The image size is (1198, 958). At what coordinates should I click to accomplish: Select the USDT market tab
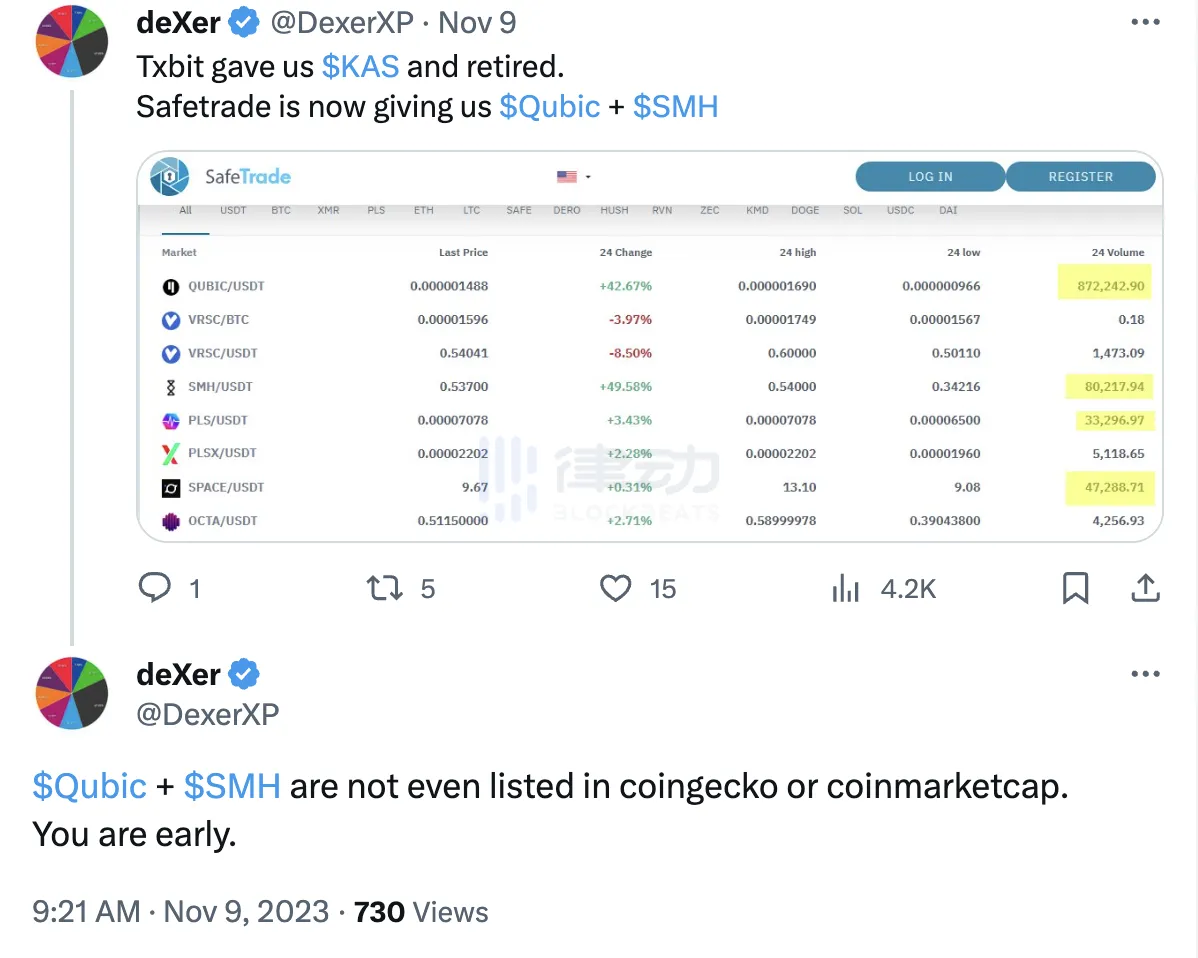coord(233,211)
